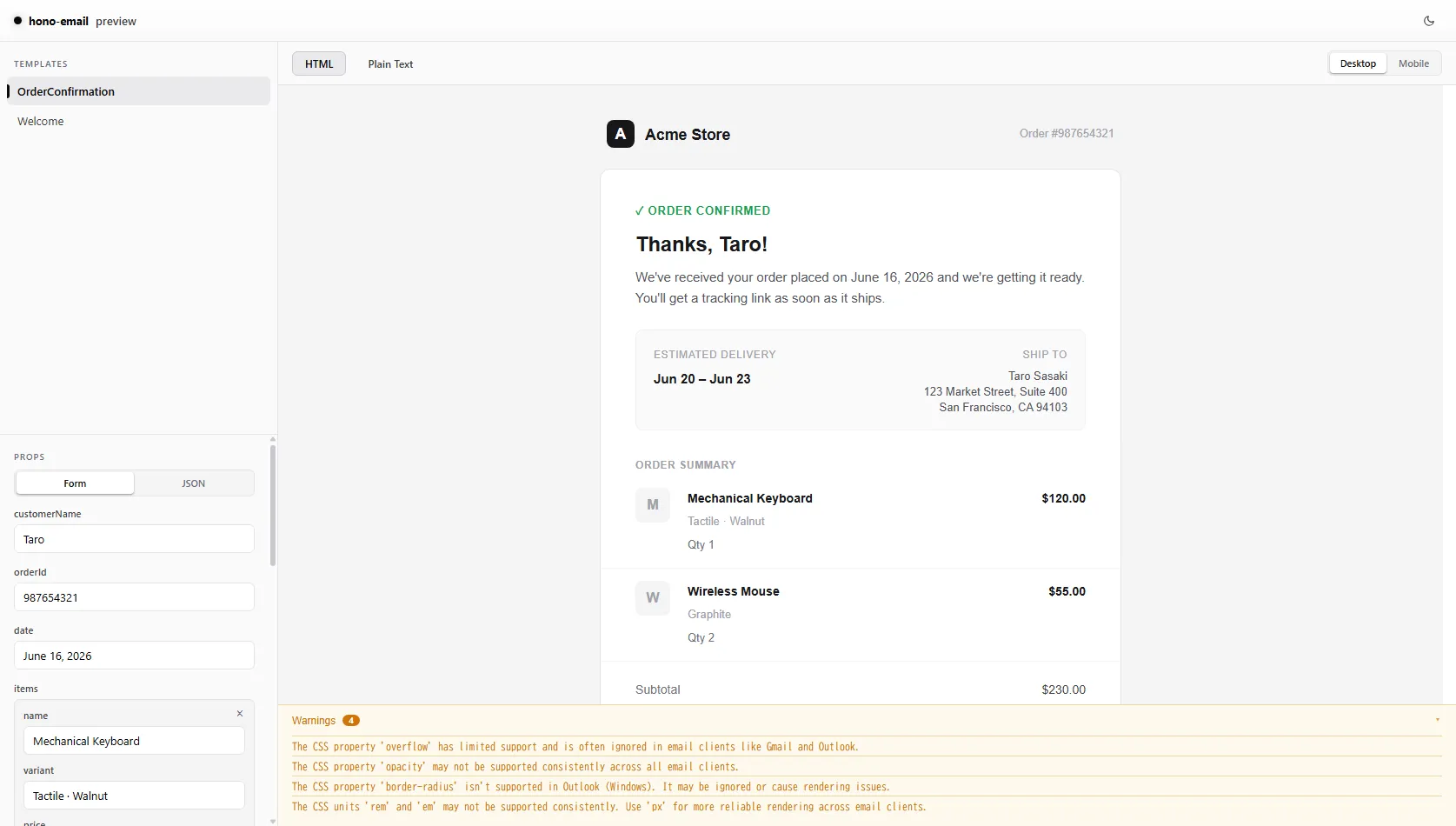The width and height of the screenshot is (1456, 826).
Task: Switch the props editor to Form
Action: pos(75,483)
